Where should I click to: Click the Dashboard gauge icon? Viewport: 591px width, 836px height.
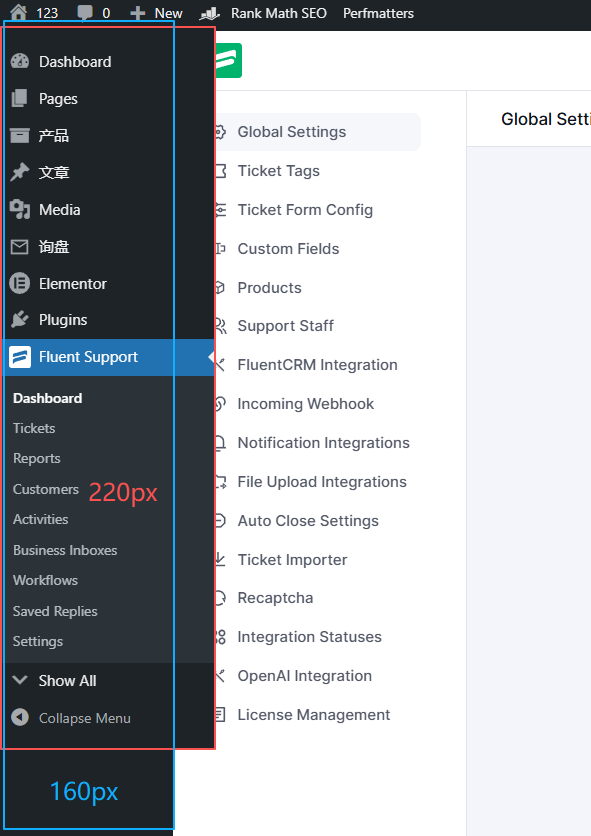[20, 61]
